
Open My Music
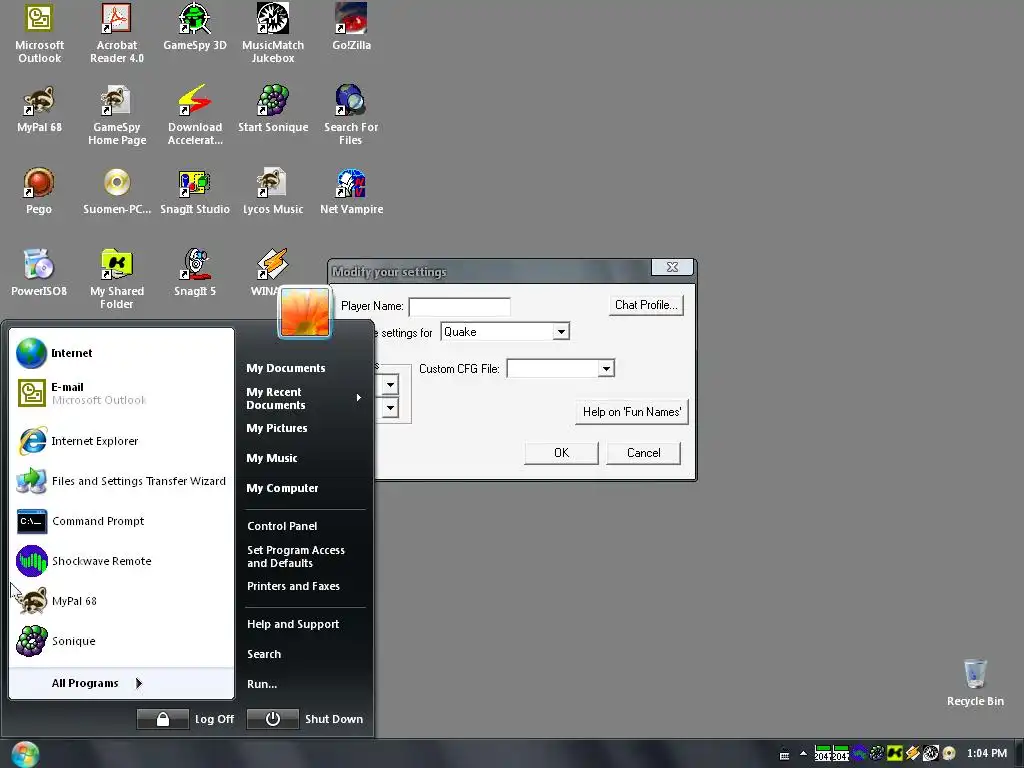click(272, 458)
